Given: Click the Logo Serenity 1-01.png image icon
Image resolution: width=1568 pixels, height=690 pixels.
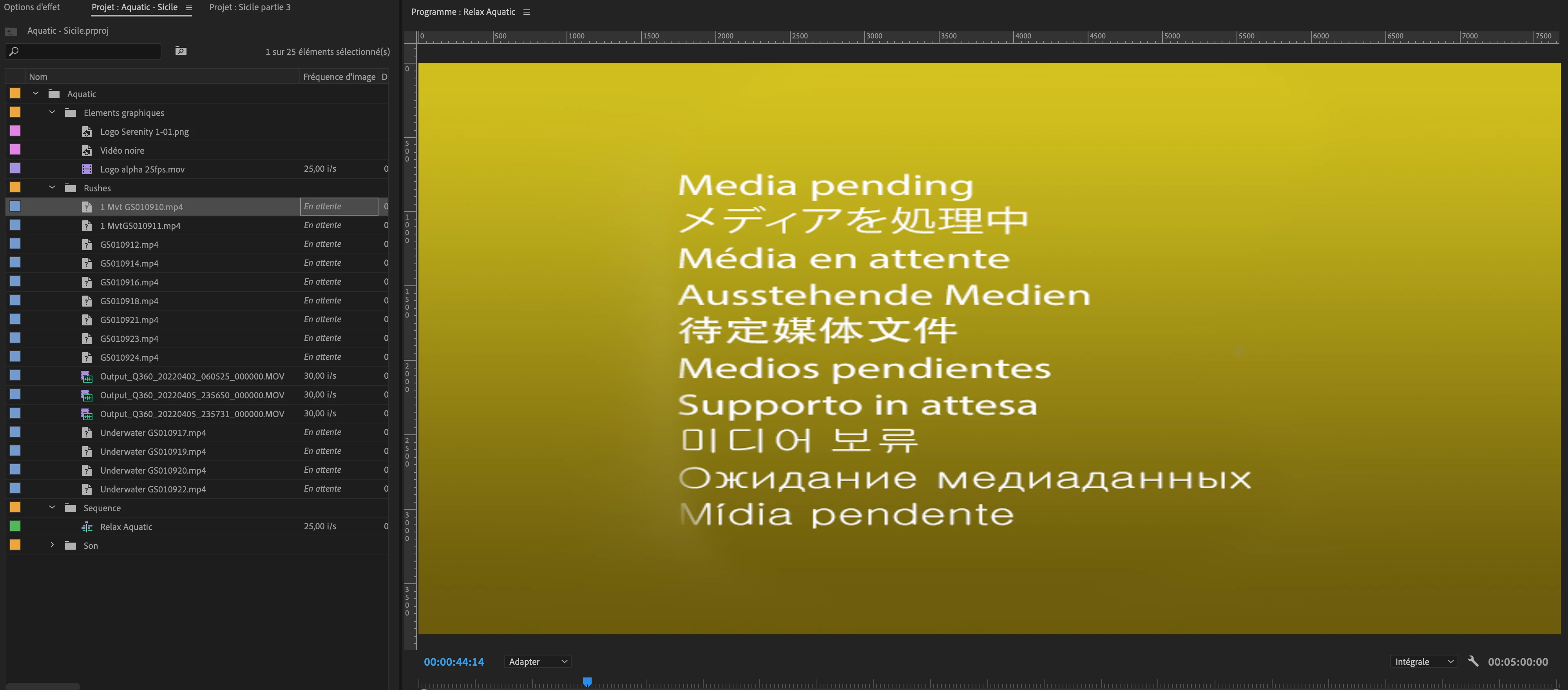Looking at the screenshot, I should pyautogui.click(x=87, y=132).
